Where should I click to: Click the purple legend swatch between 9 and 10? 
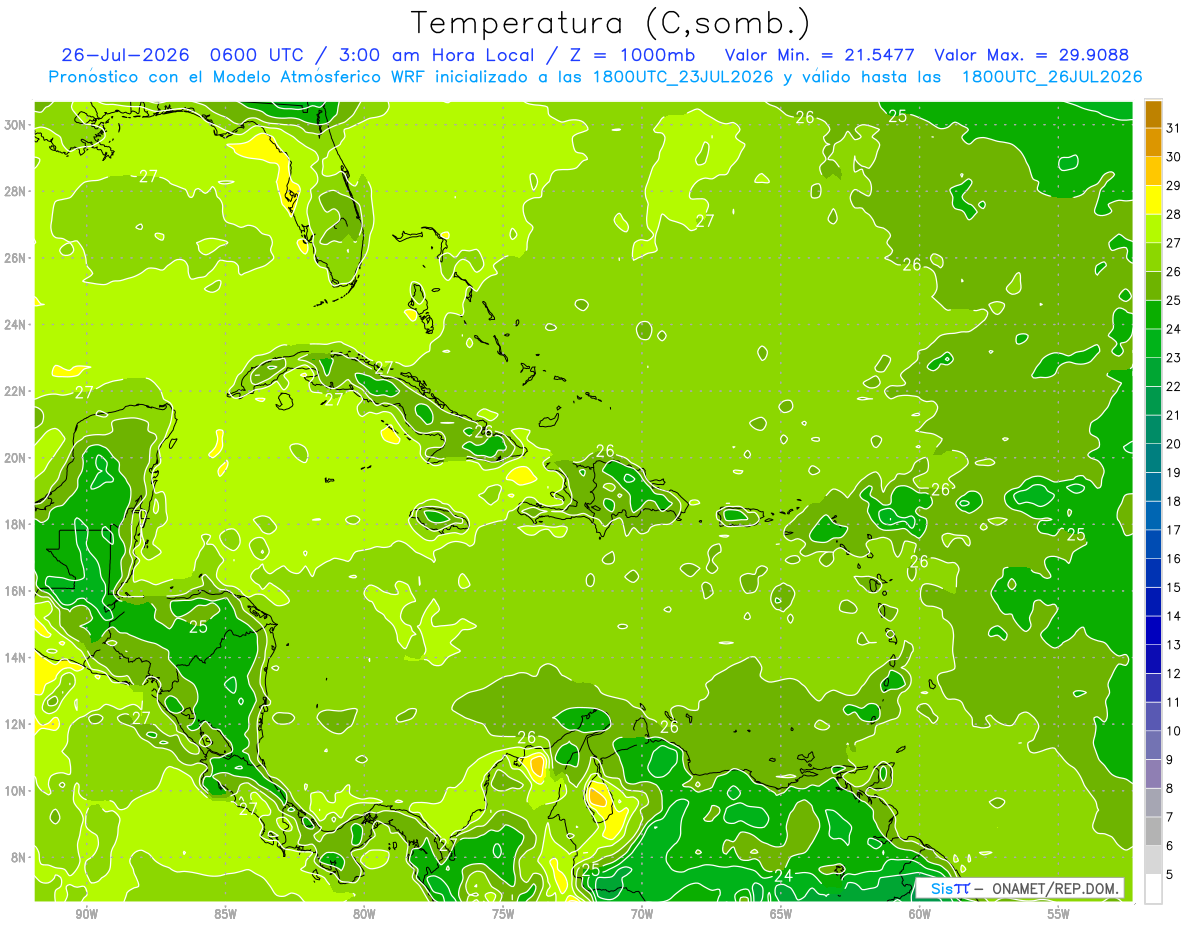[x=1153, y=745]
